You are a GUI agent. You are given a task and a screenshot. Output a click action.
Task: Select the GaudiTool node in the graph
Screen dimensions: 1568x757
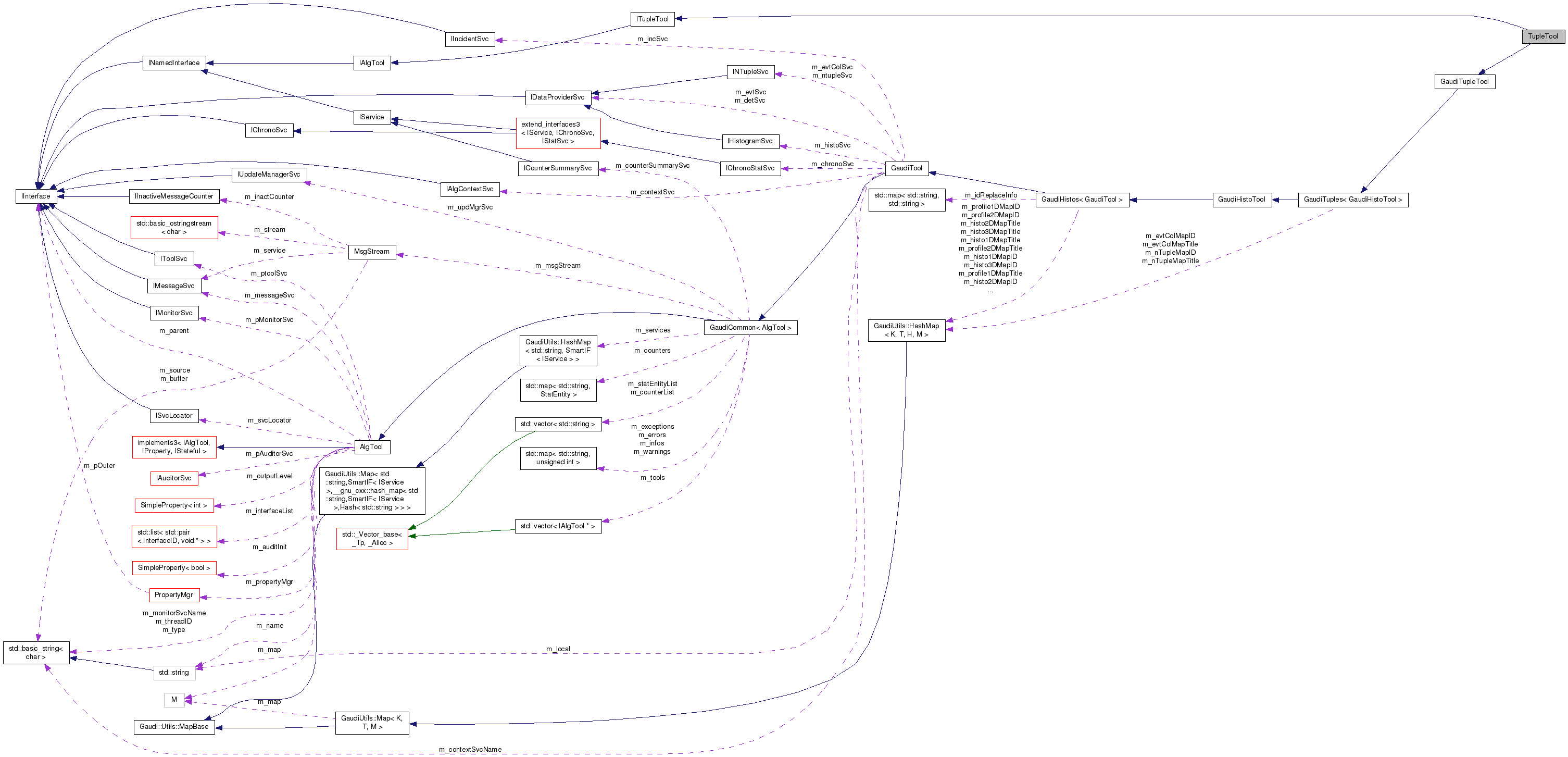click(906, 169)
